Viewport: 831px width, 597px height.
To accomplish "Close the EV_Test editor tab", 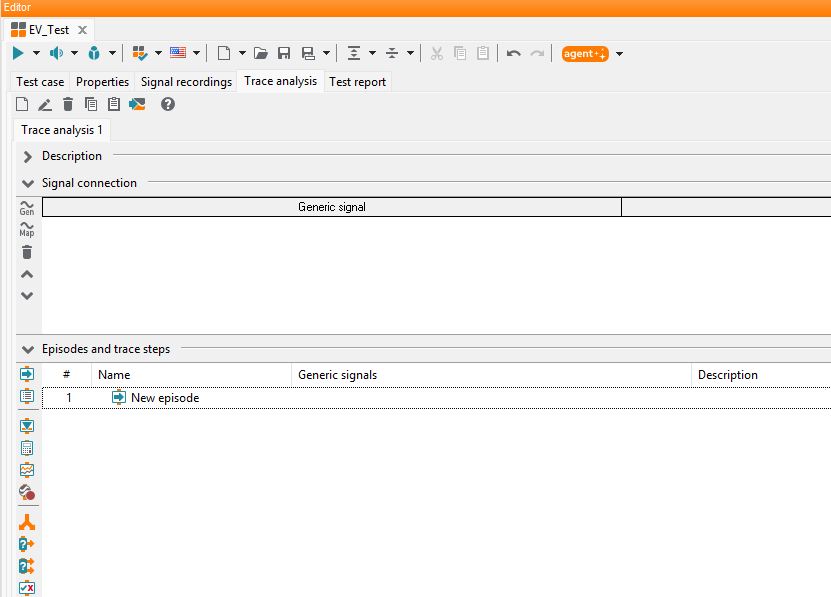I will (83, 30).
